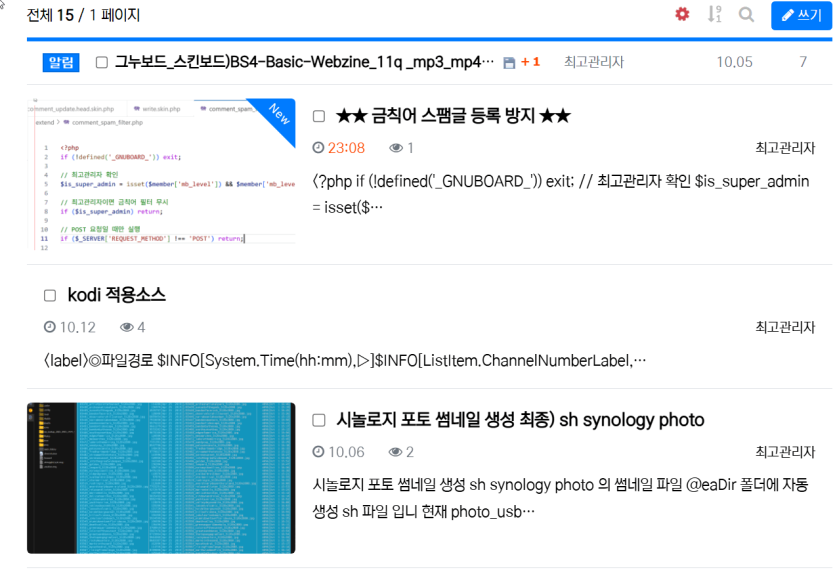The height and width of the screenshot is (574, 835).
Task: Click the clock icon next to 10.06
Action: [318, 452]
